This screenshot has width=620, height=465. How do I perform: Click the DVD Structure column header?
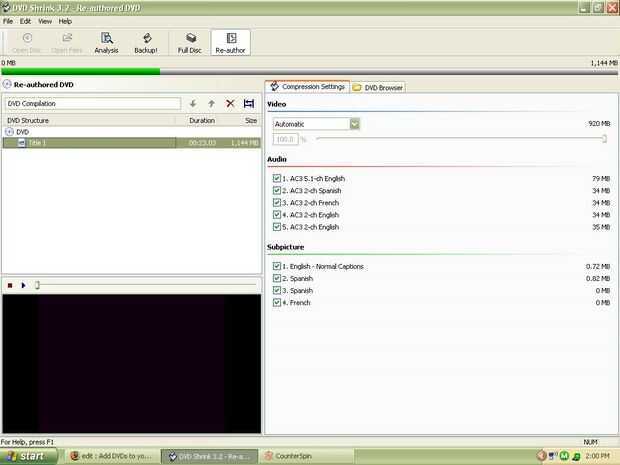click(x=89, y=120)
